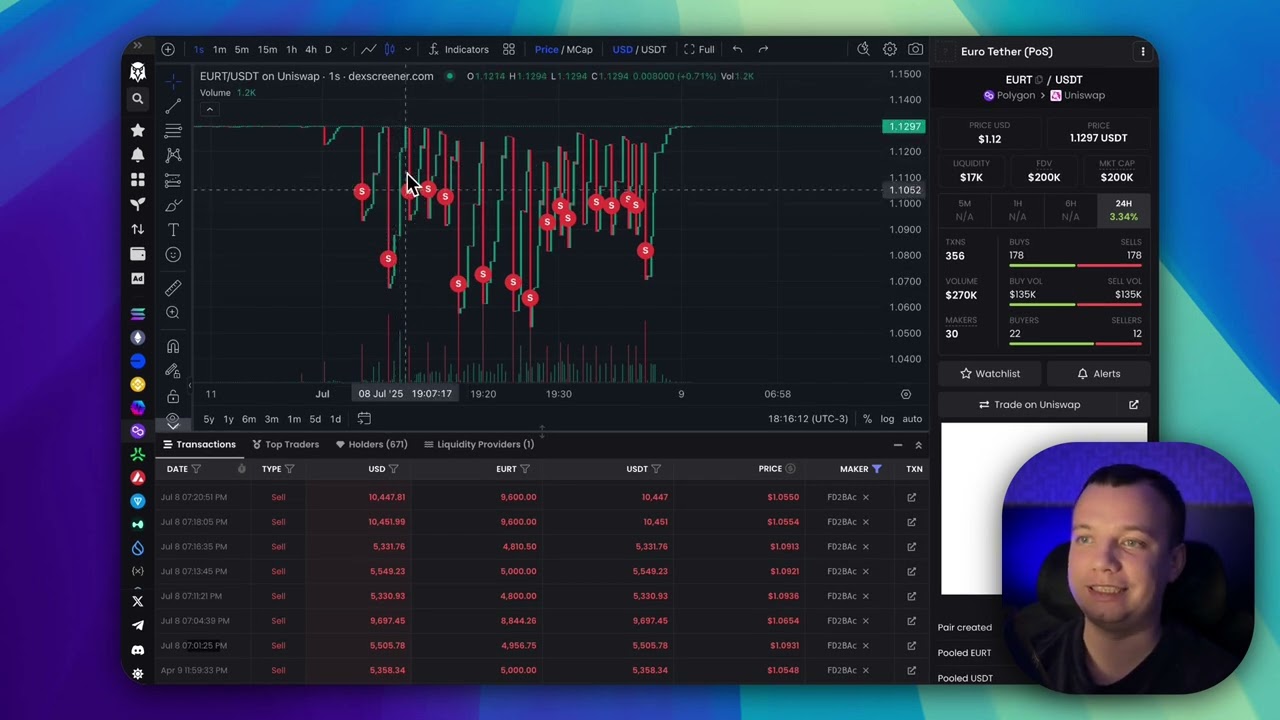The height and width of the screenshot is (720, 1280).
Task: Select the trend line drawing tool
Action: [173, 105]
